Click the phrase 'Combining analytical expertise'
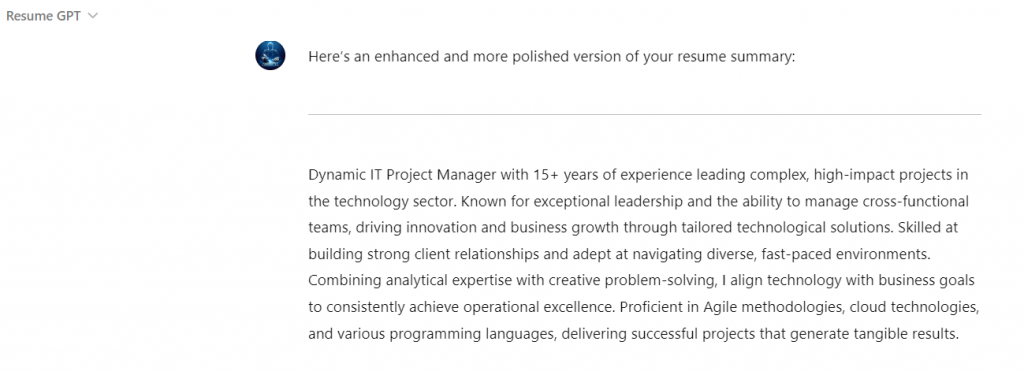Viewport: 1024px width, 371px height. (411, 281)
